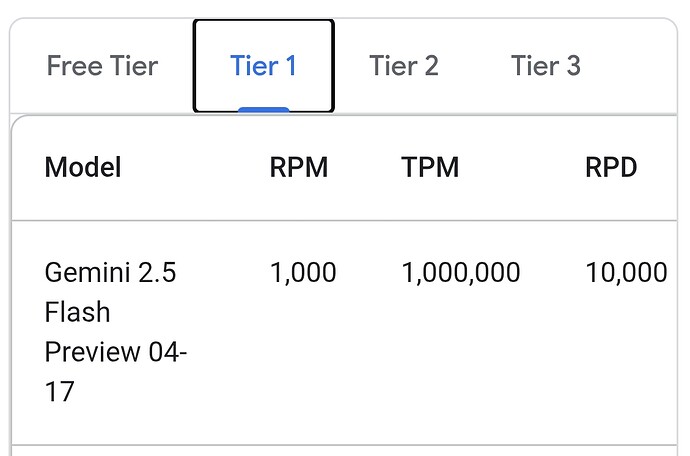The height and width of the screenshot is (456, 690).
Task: Click the RPD column header
Action: coord(611,167)
